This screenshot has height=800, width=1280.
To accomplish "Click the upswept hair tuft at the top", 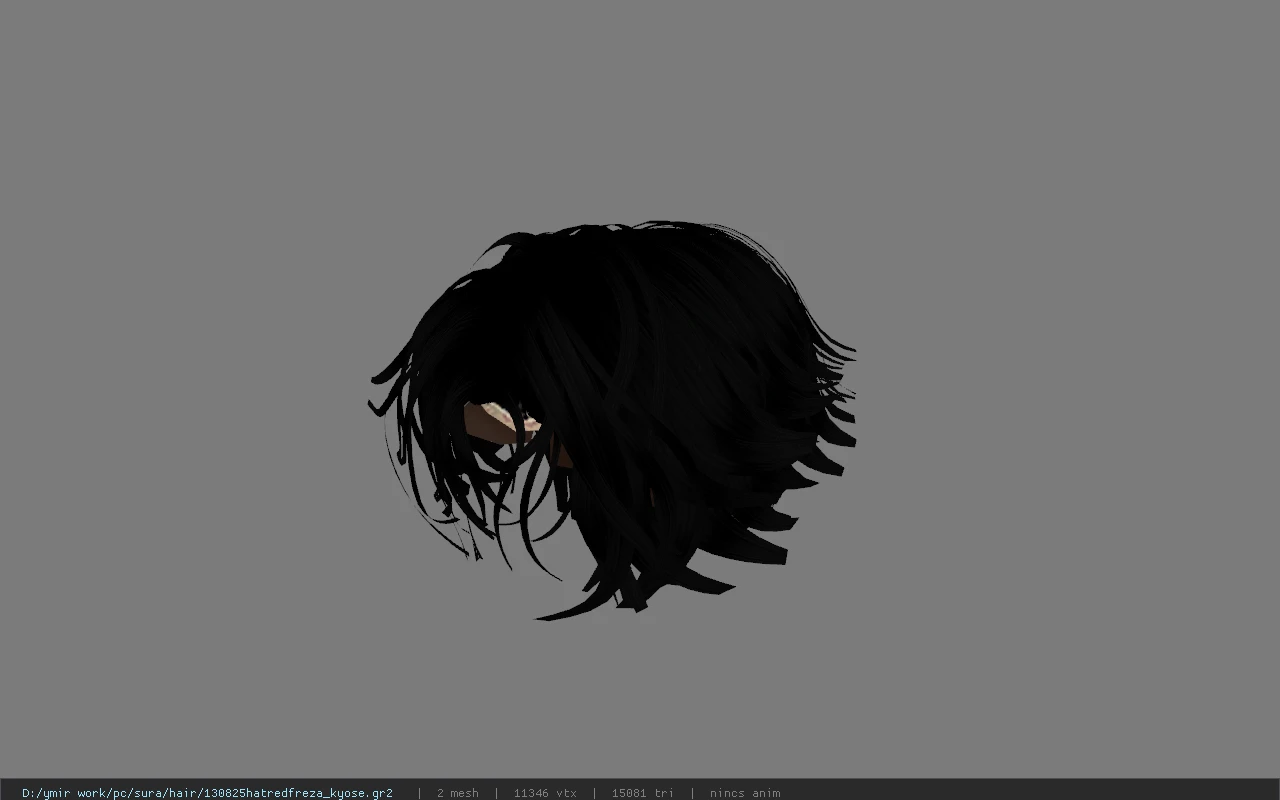I will pos(512,245).
